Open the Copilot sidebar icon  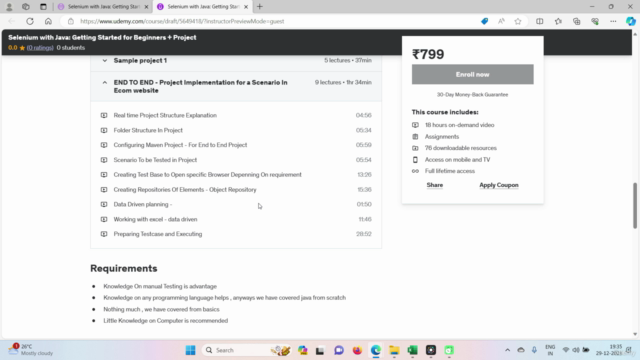(x=631, y=21)
